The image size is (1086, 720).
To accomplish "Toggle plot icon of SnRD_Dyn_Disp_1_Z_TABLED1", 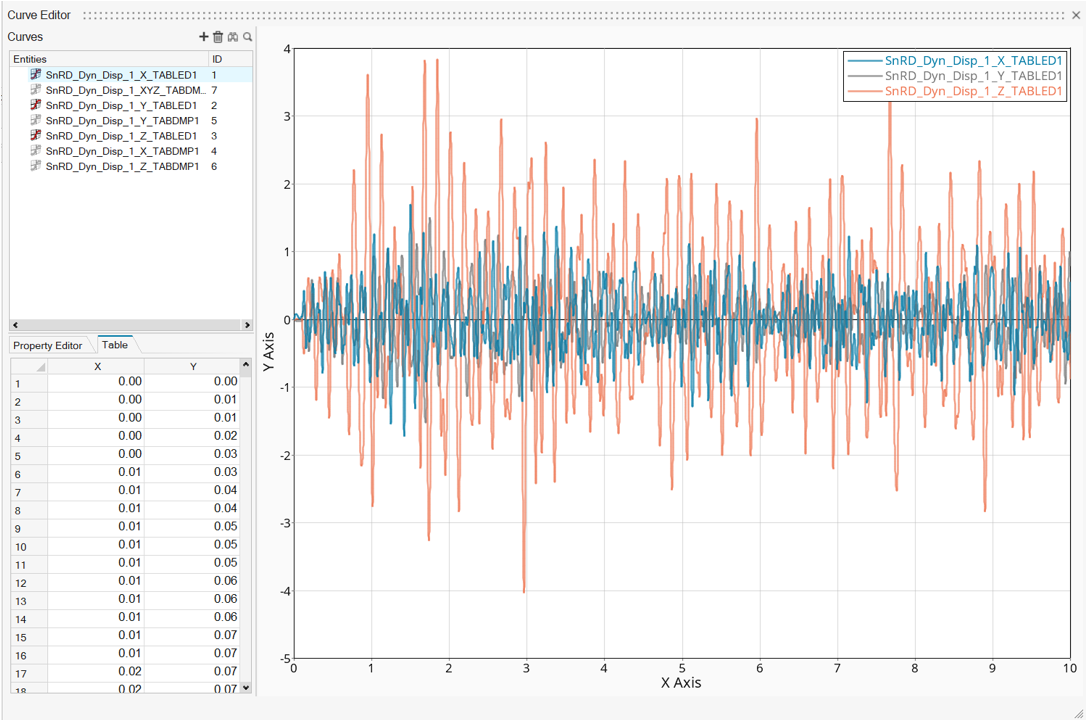I will [x=36, y=136].
